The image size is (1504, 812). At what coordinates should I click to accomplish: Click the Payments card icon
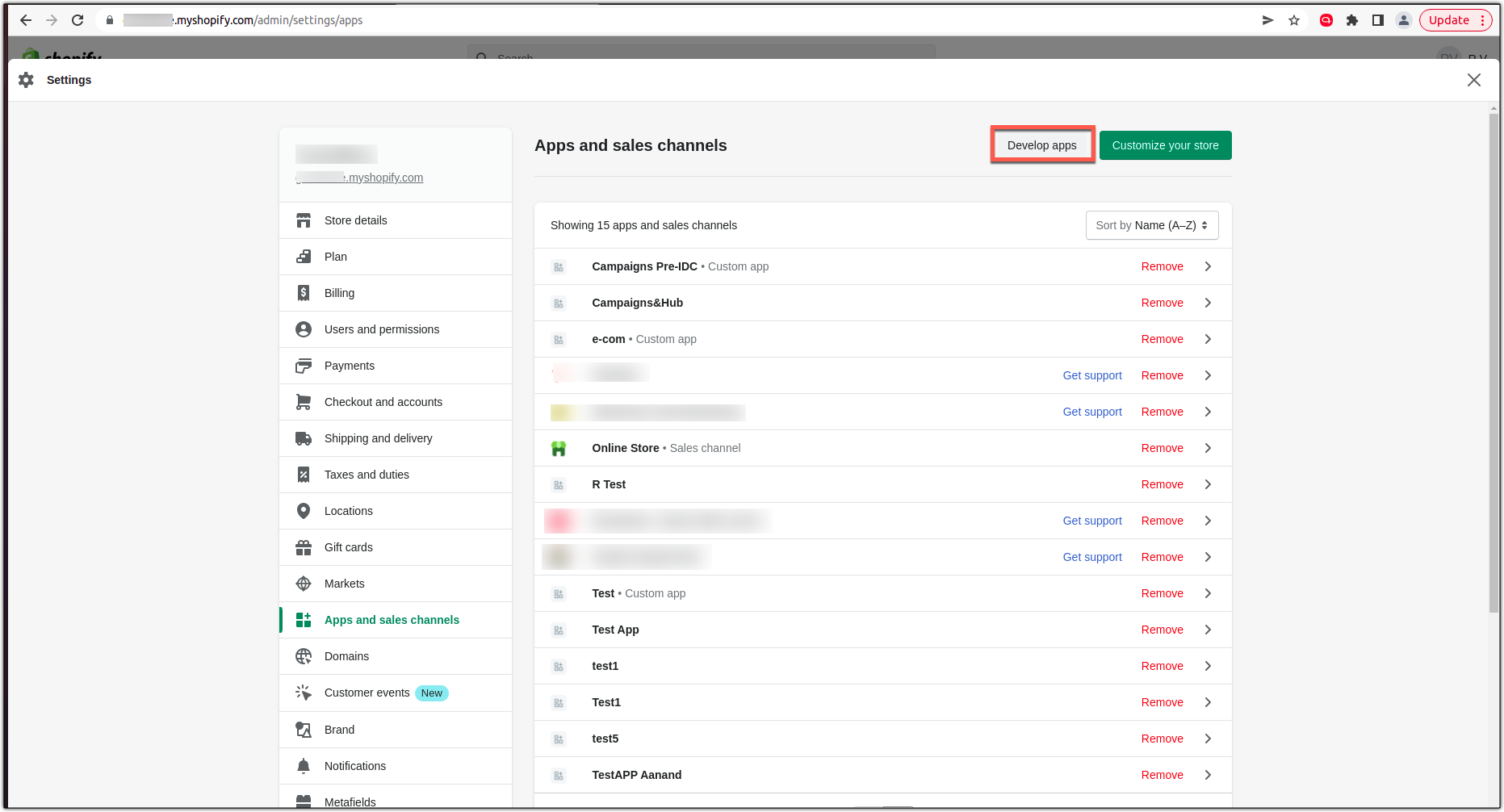tap(304, 365)
